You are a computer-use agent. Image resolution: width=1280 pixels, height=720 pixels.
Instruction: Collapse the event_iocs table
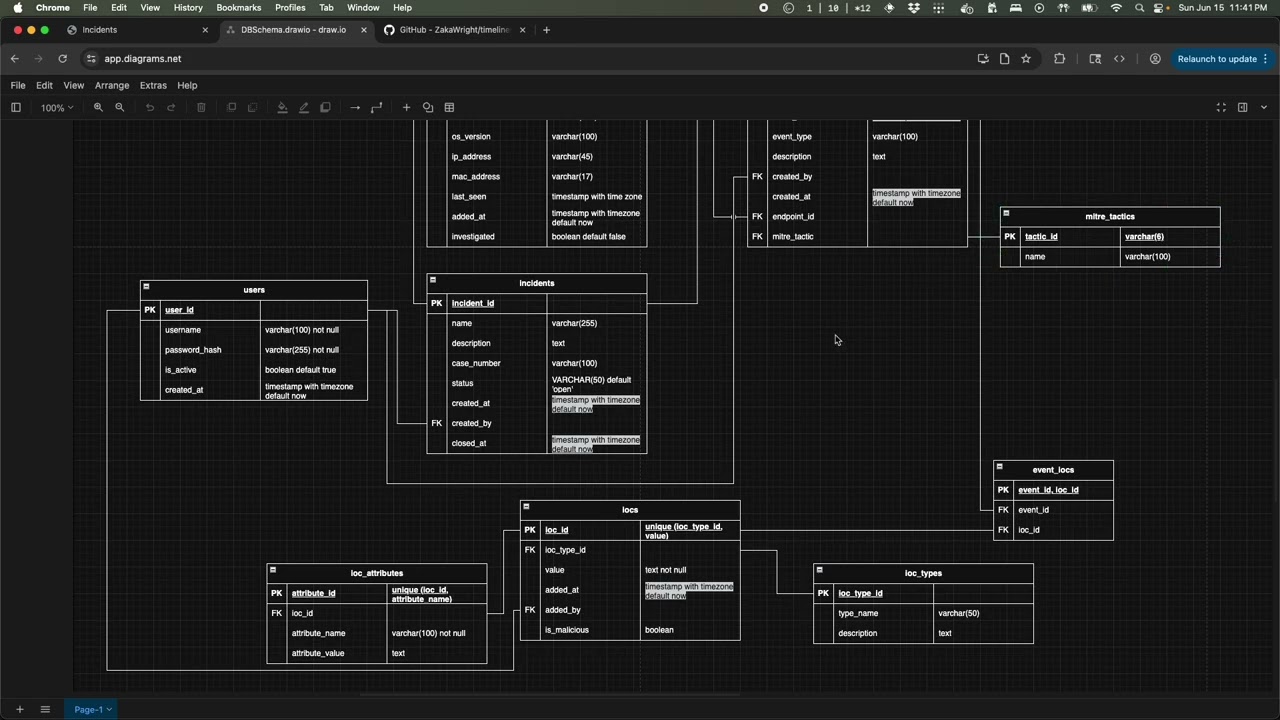999,466
